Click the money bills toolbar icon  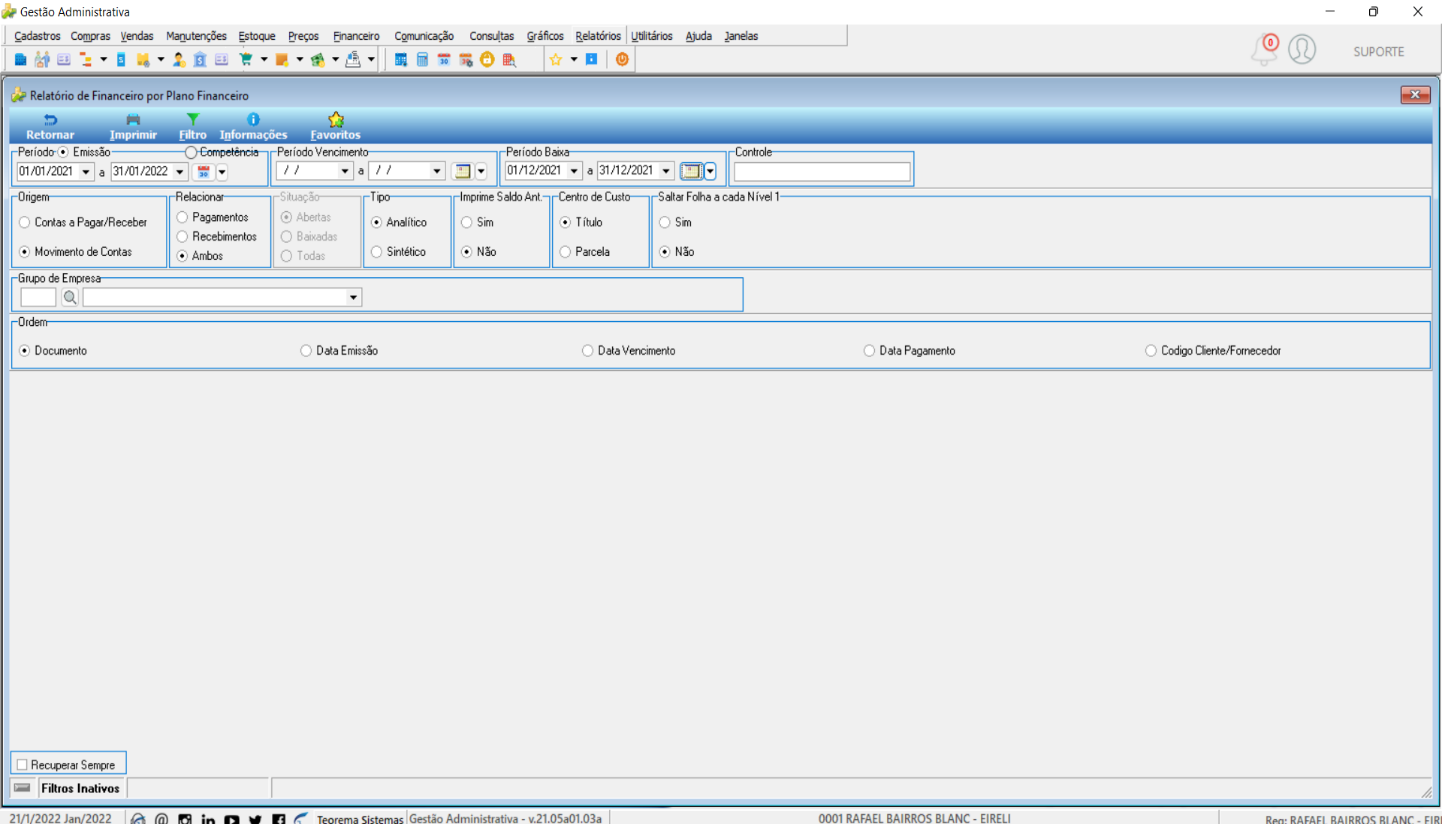pos(318,60)
